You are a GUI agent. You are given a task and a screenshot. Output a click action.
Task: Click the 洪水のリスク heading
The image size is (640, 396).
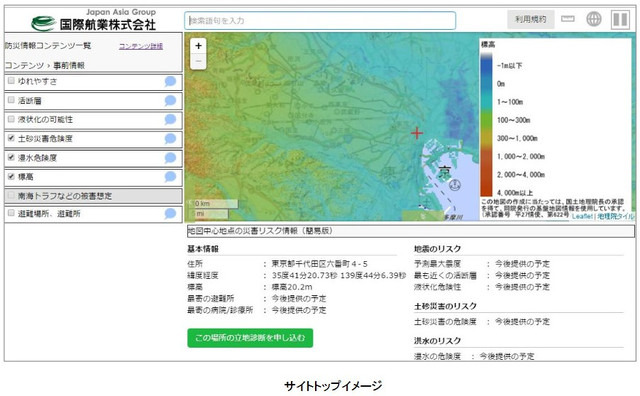point(438,341)
